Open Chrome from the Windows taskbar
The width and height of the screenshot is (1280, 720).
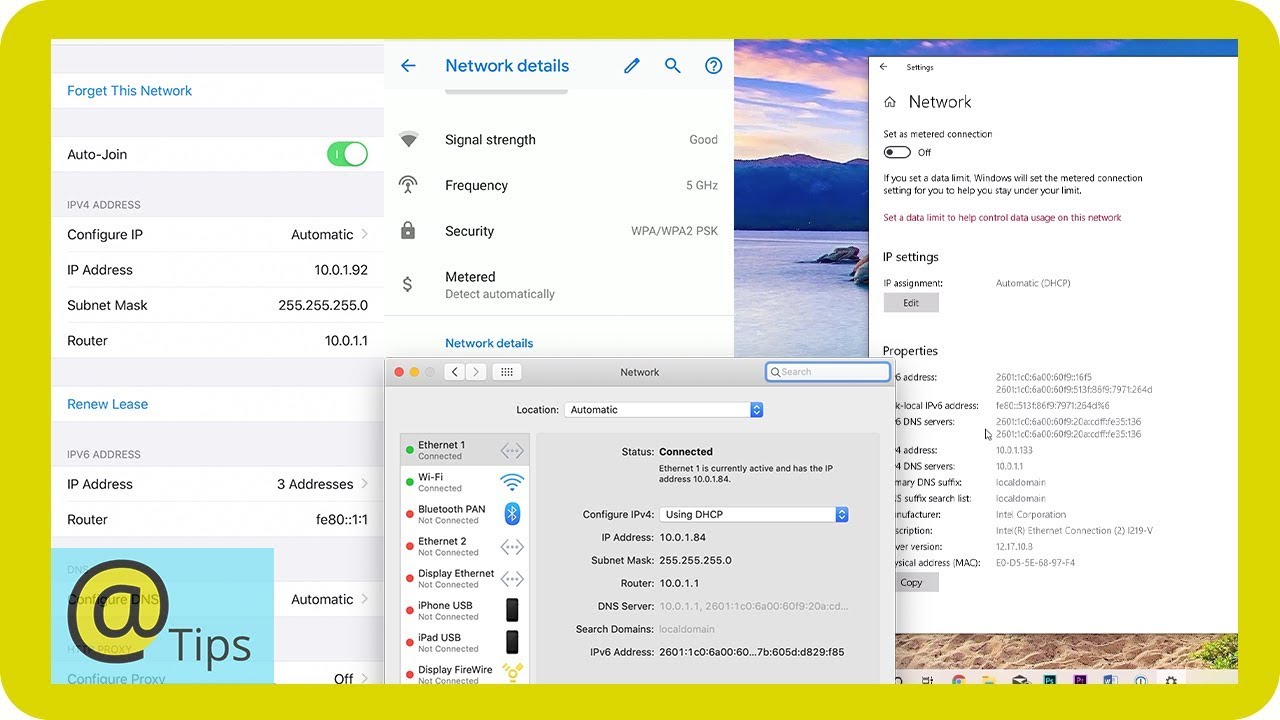(958, 680)
